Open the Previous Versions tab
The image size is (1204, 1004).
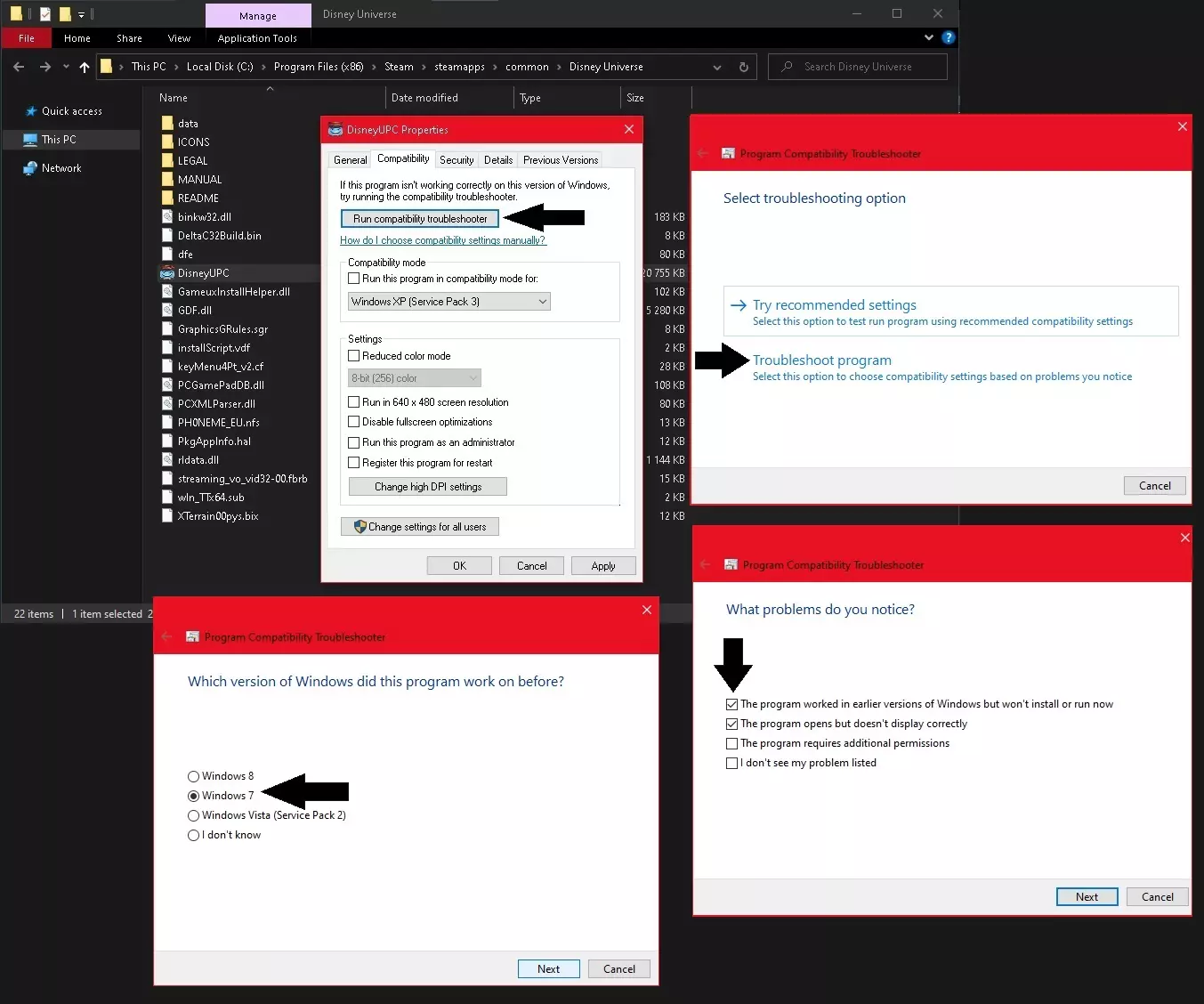point(561,160)
